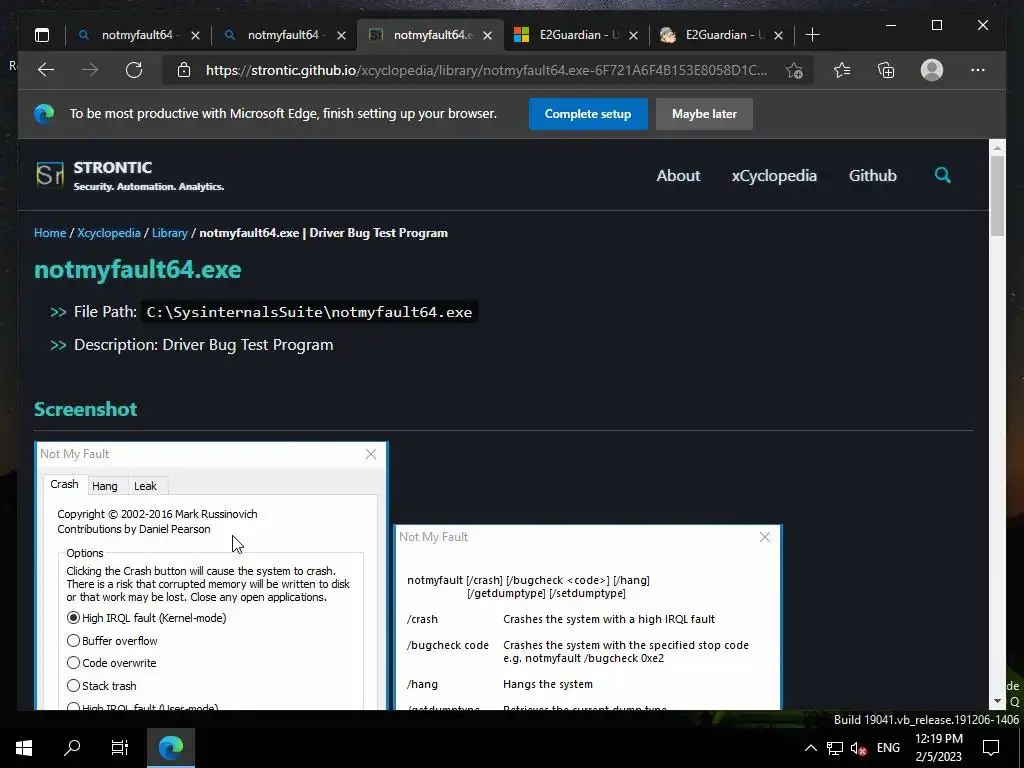Open the About menu item
Screen dimensions: 1024x768
pos(678,176)
